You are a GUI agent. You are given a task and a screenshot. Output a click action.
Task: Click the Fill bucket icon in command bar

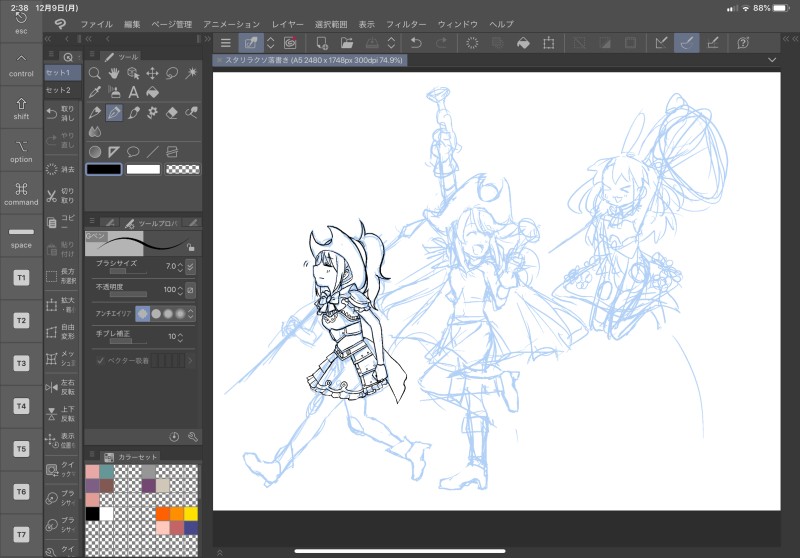(521, 43)
